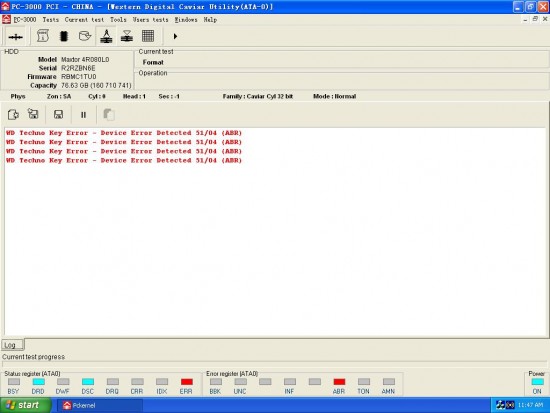
Task: Click the black chip ROM toolbar icon
Action: click(64, 36)
